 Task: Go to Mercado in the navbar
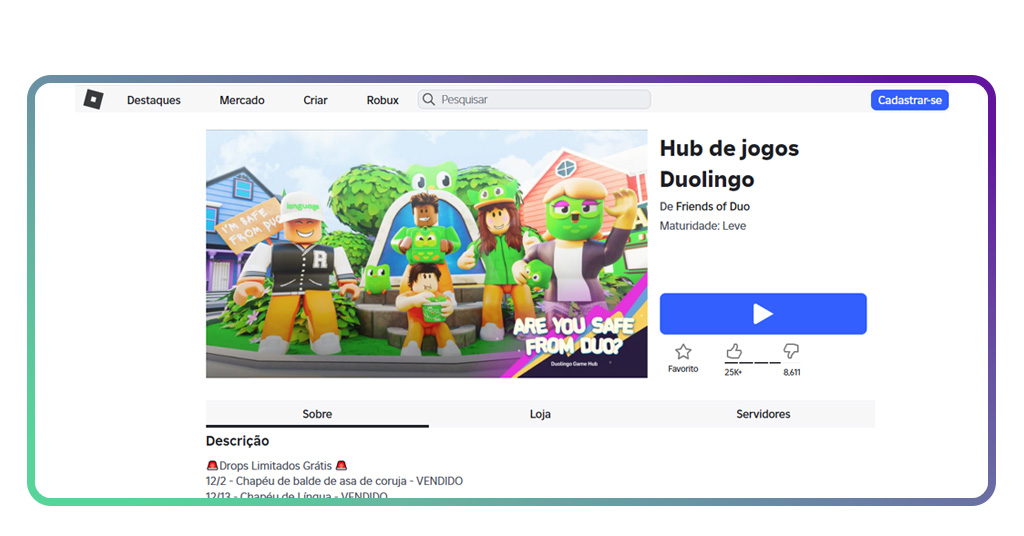pos(242,100)
